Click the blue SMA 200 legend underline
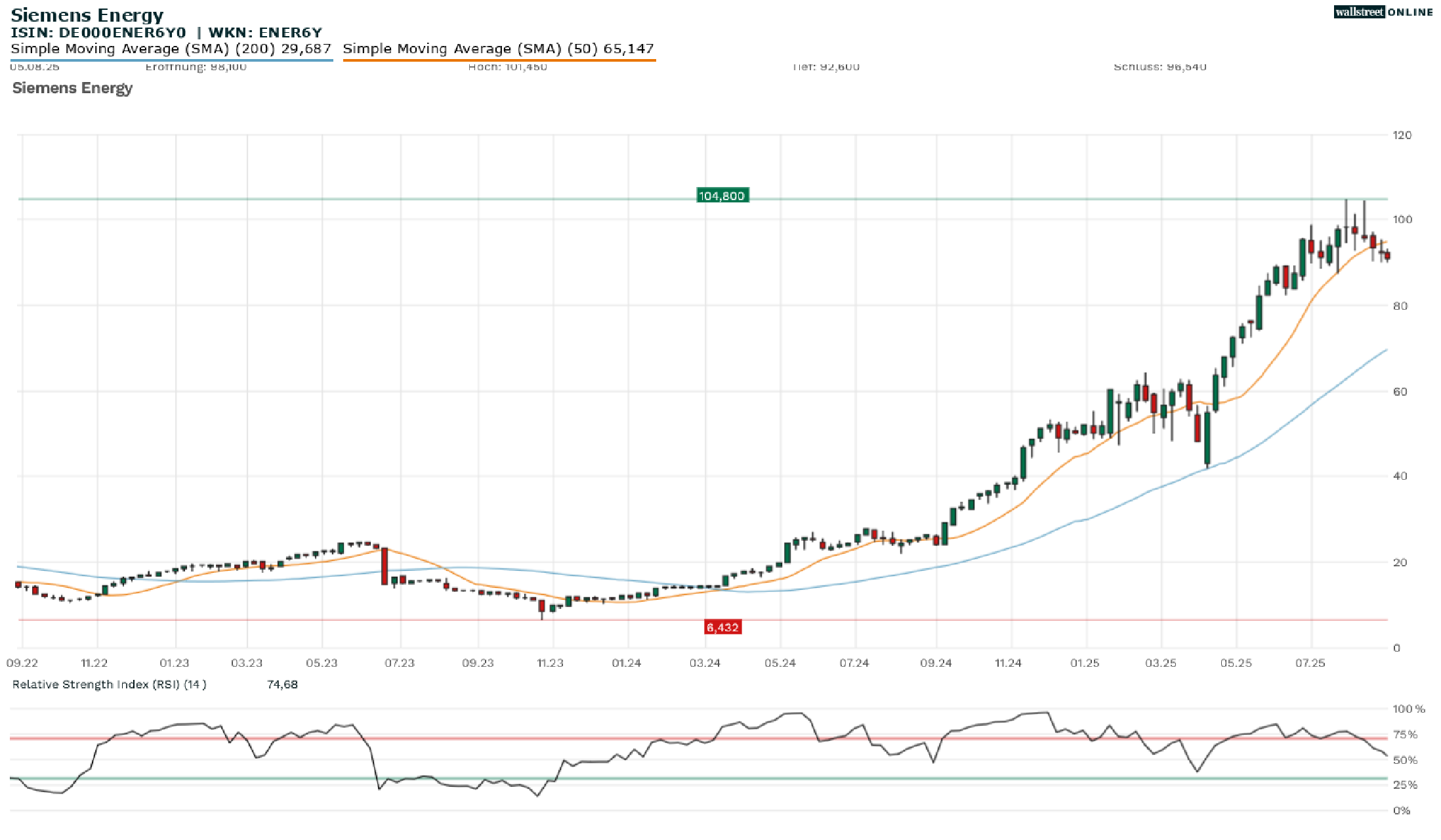The height and width of the screenshot is (840, 1441). tap(172, 60)
